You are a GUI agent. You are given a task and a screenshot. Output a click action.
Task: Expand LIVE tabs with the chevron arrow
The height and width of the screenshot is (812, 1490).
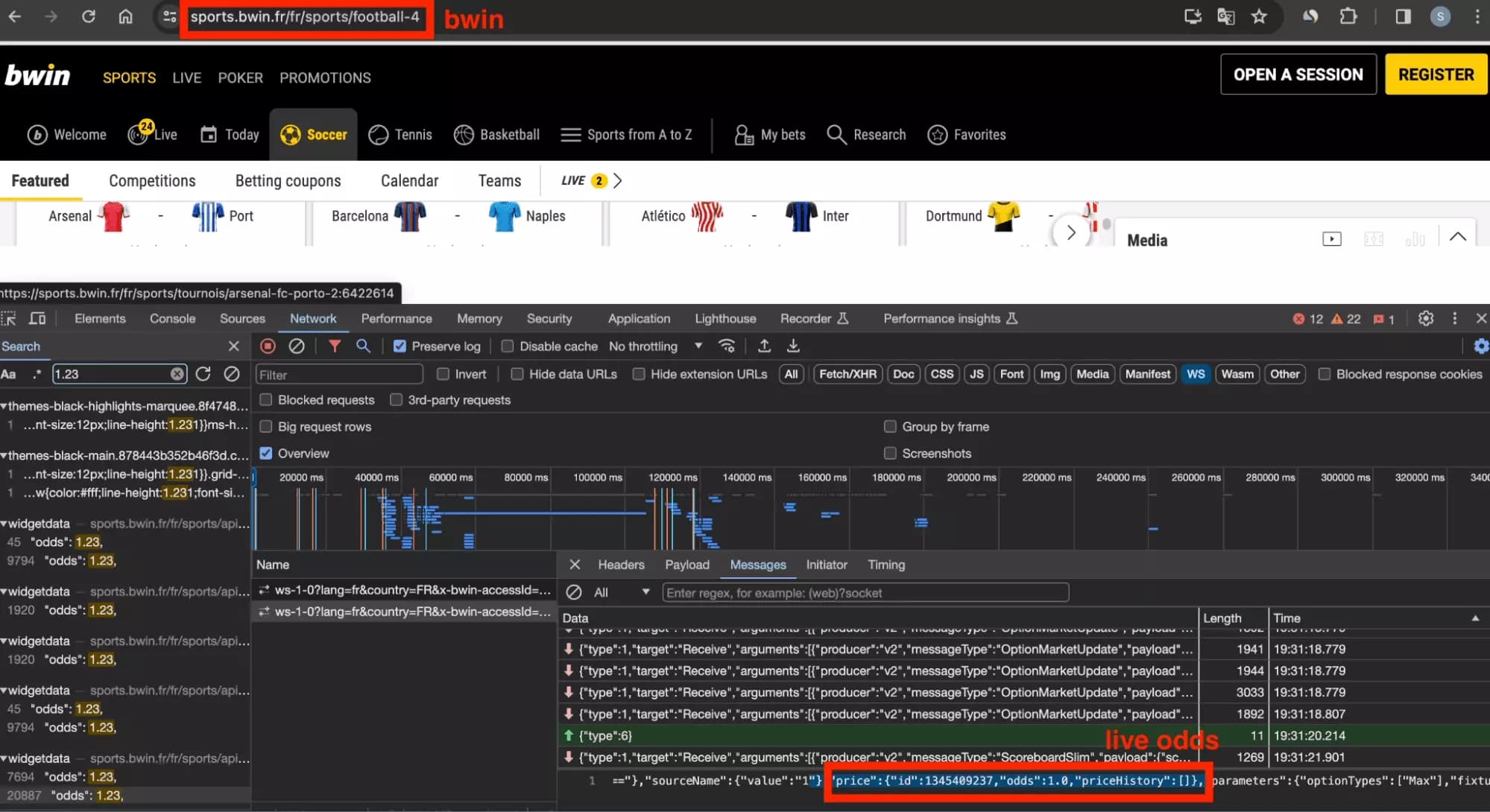[x=617, y=181]
